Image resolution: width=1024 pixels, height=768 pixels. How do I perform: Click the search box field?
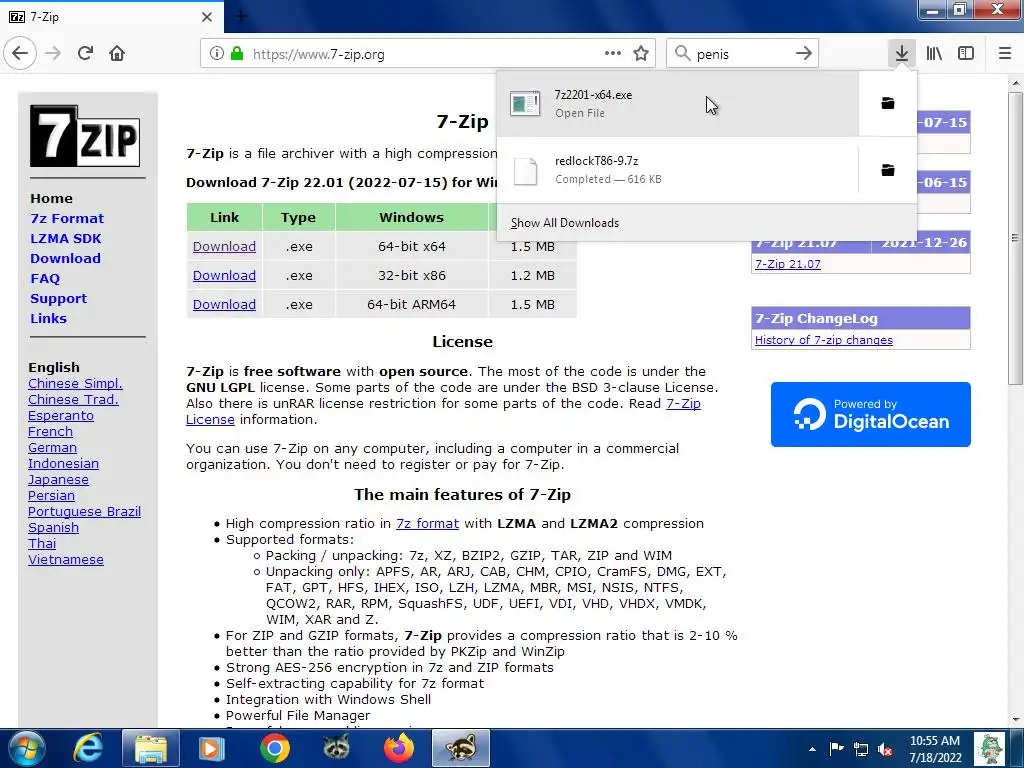(x=741, y=54)
